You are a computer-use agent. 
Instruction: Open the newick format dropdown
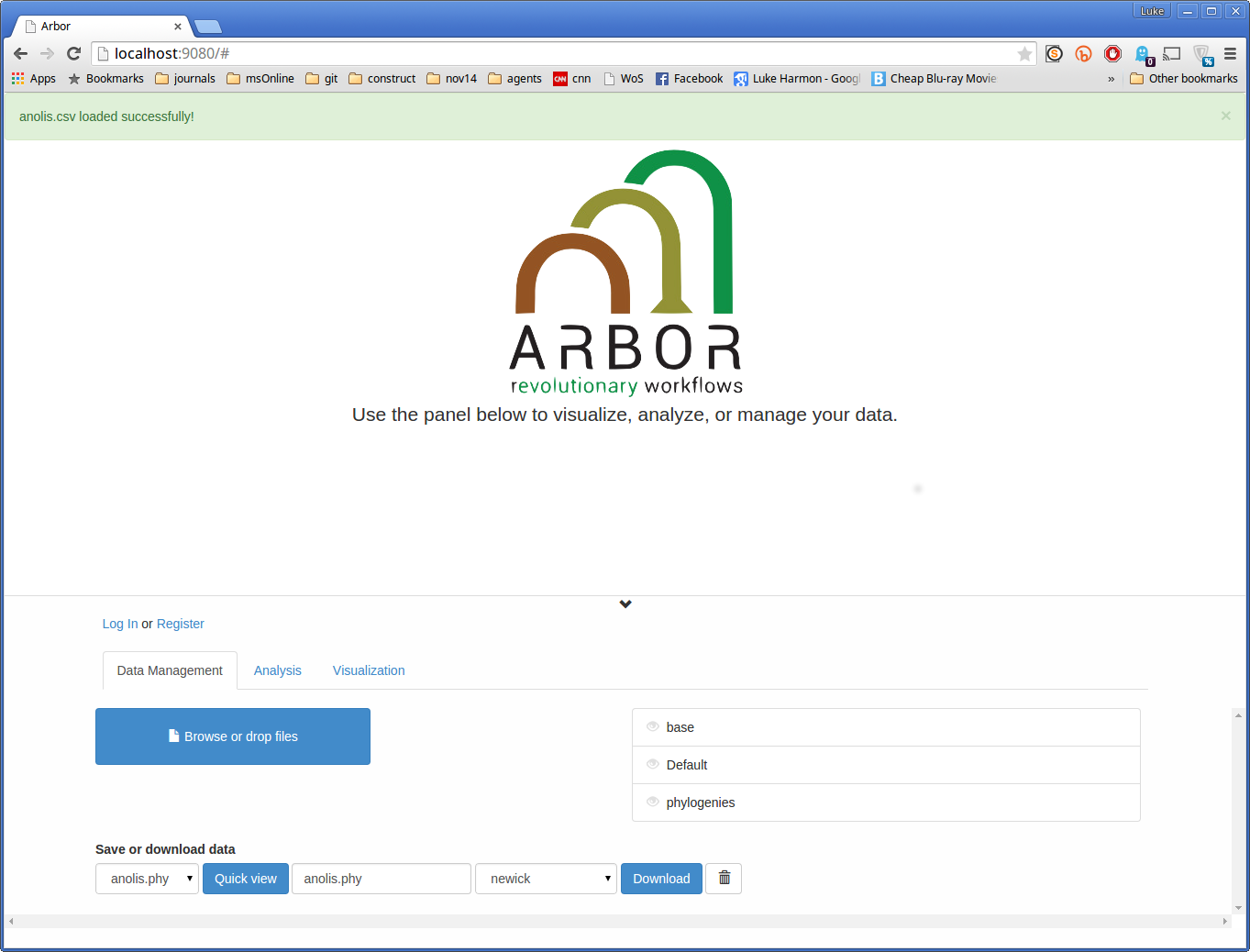546,879
